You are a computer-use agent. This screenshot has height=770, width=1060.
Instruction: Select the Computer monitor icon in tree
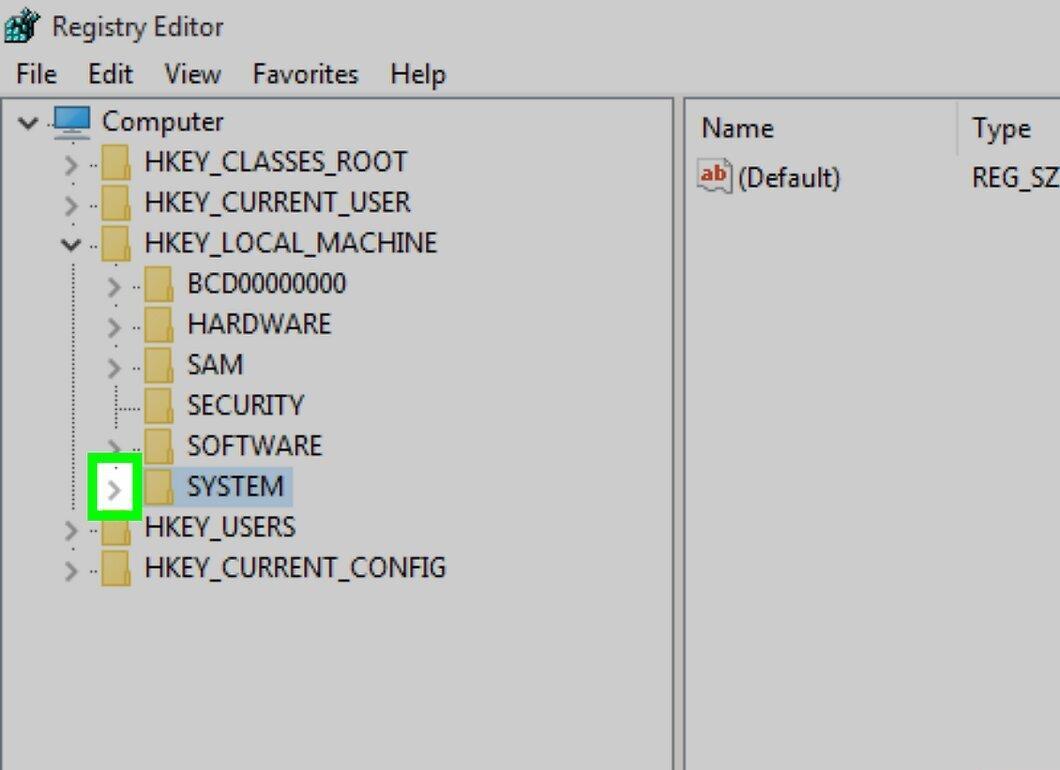click(72, 122)
